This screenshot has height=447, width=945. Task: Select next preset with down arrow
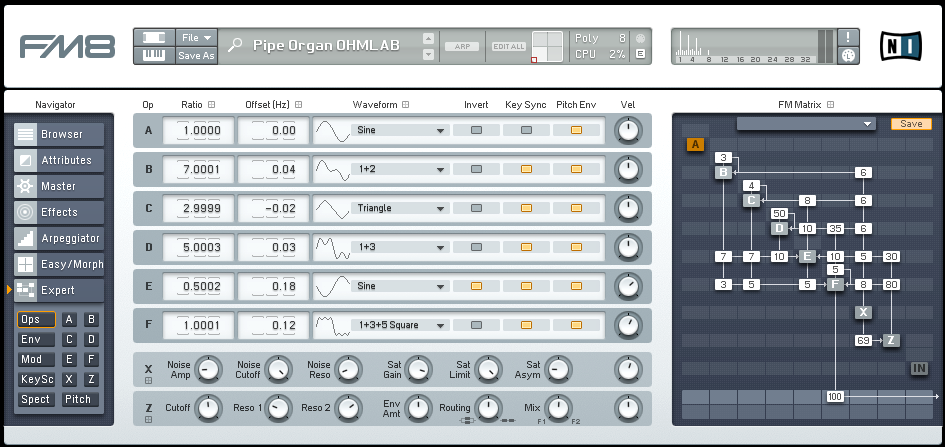point(429,54)
